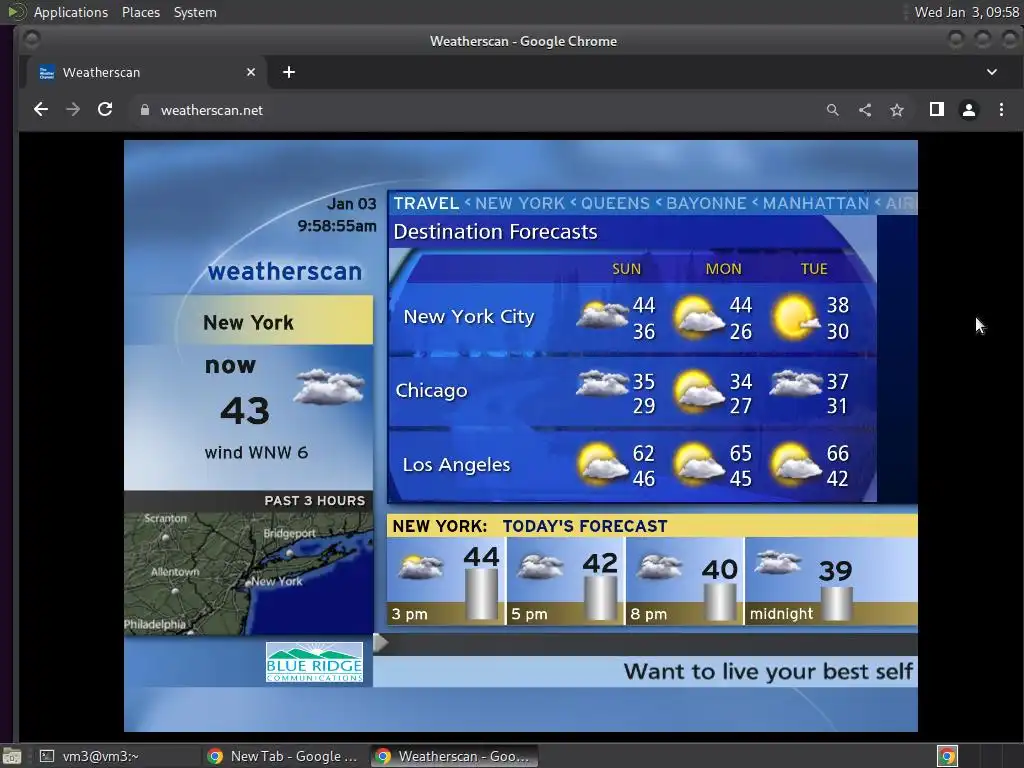Click the wind WNW 6 reading

pos(256,453)
